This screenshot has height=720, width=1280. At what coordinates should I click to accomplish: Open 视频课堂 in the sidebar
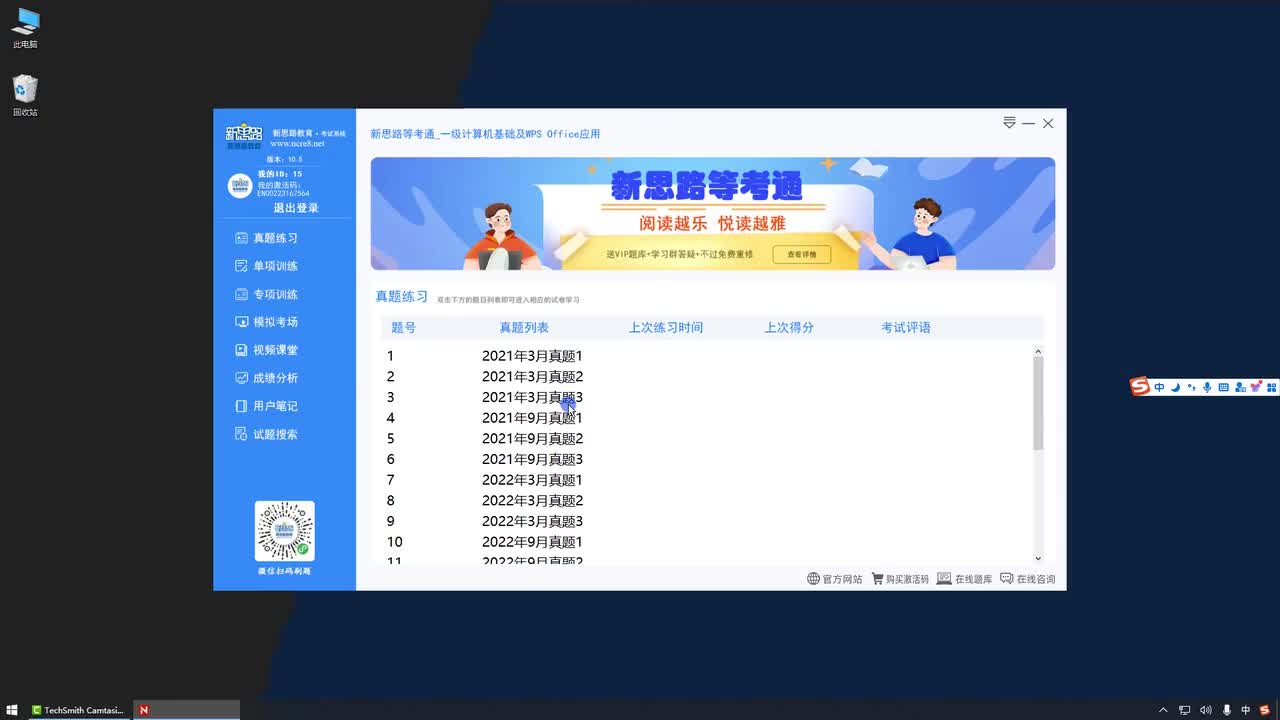point(266,350)
